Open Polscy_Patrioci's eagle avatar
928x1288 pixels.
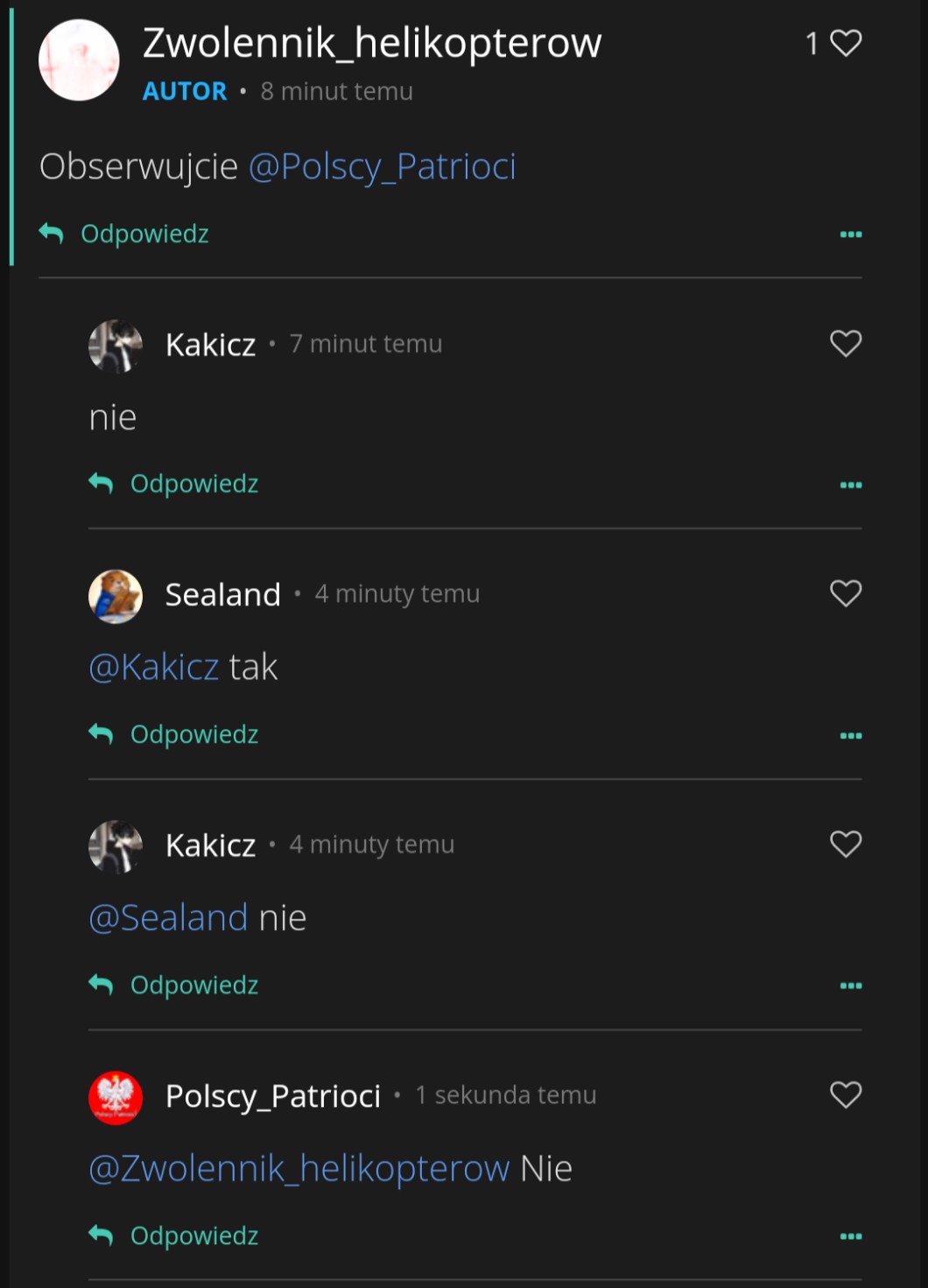[x=116, y=1097]
